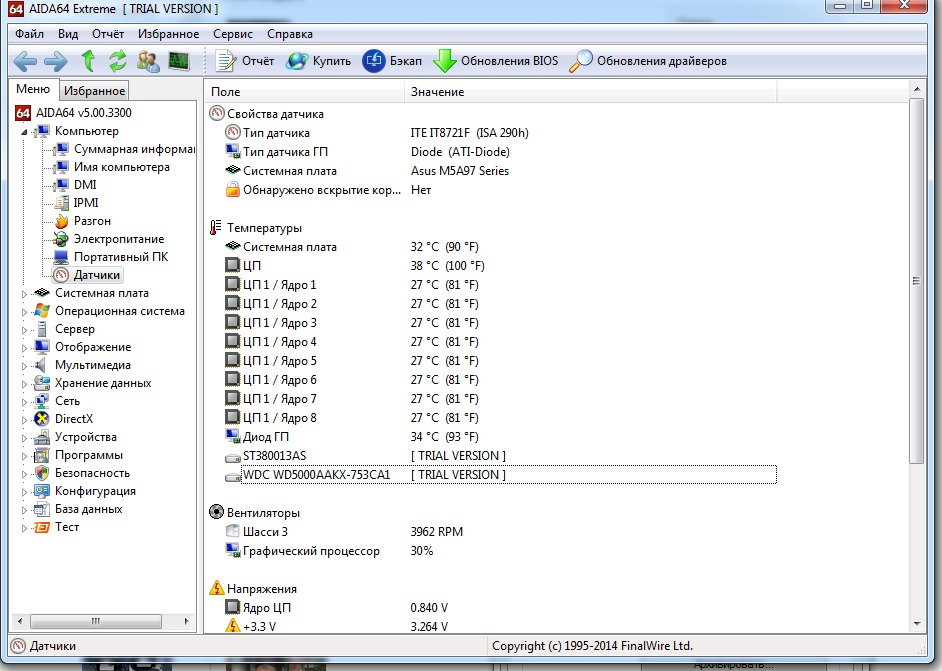Click the vertical scrollbar in sensor list
This screenshot has height=671, width=942.
click(917, 280)
